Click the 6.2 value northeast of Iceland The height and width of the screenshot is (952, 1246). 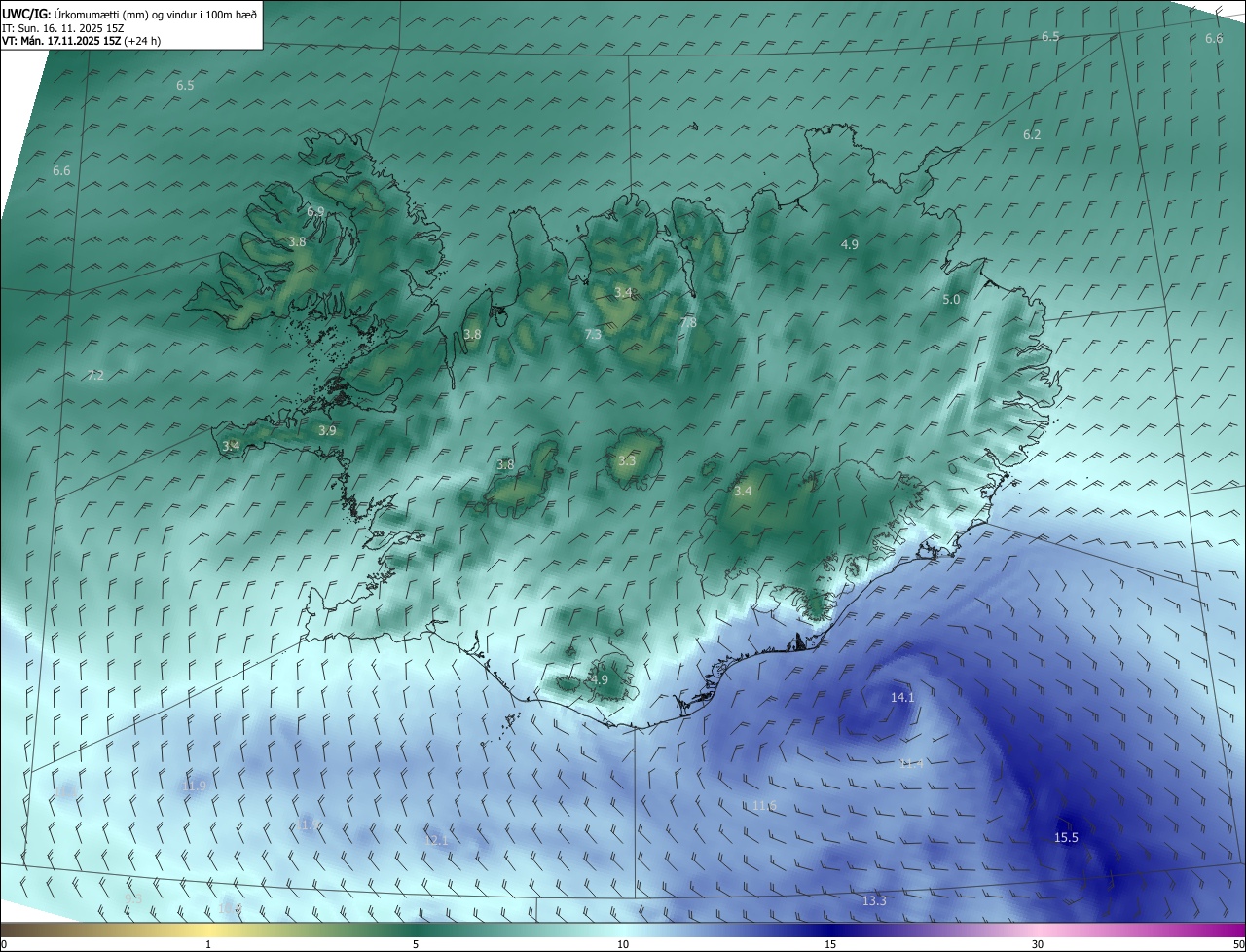click(1032, 134)
